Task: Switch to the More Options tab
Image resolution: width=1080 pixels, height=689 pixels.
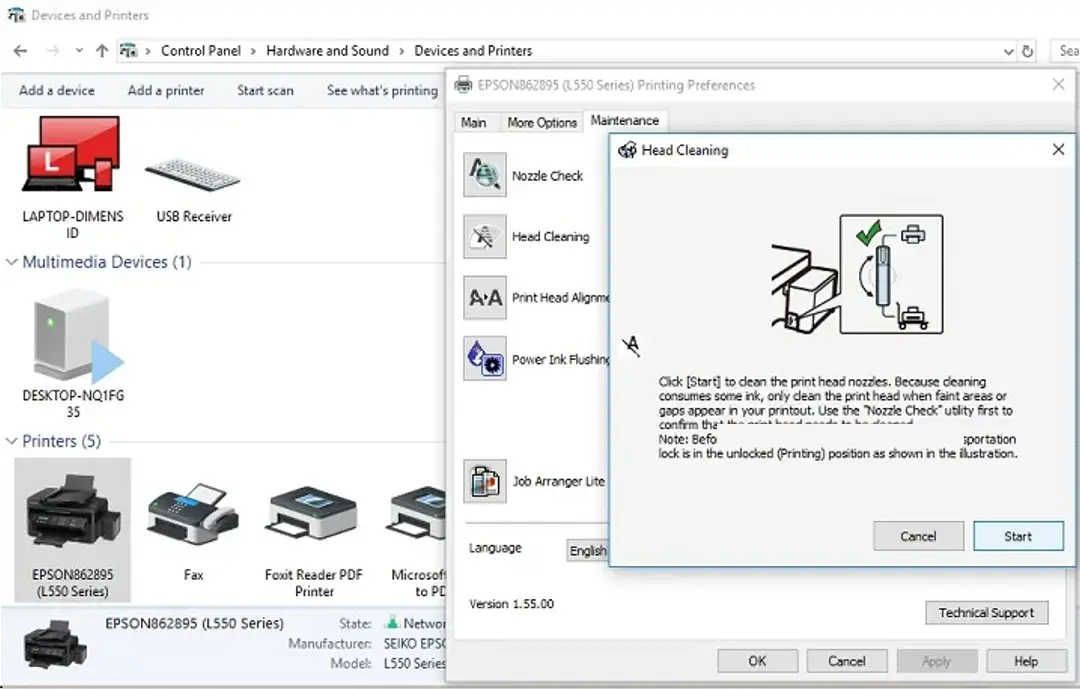Action: click(542, 122)
